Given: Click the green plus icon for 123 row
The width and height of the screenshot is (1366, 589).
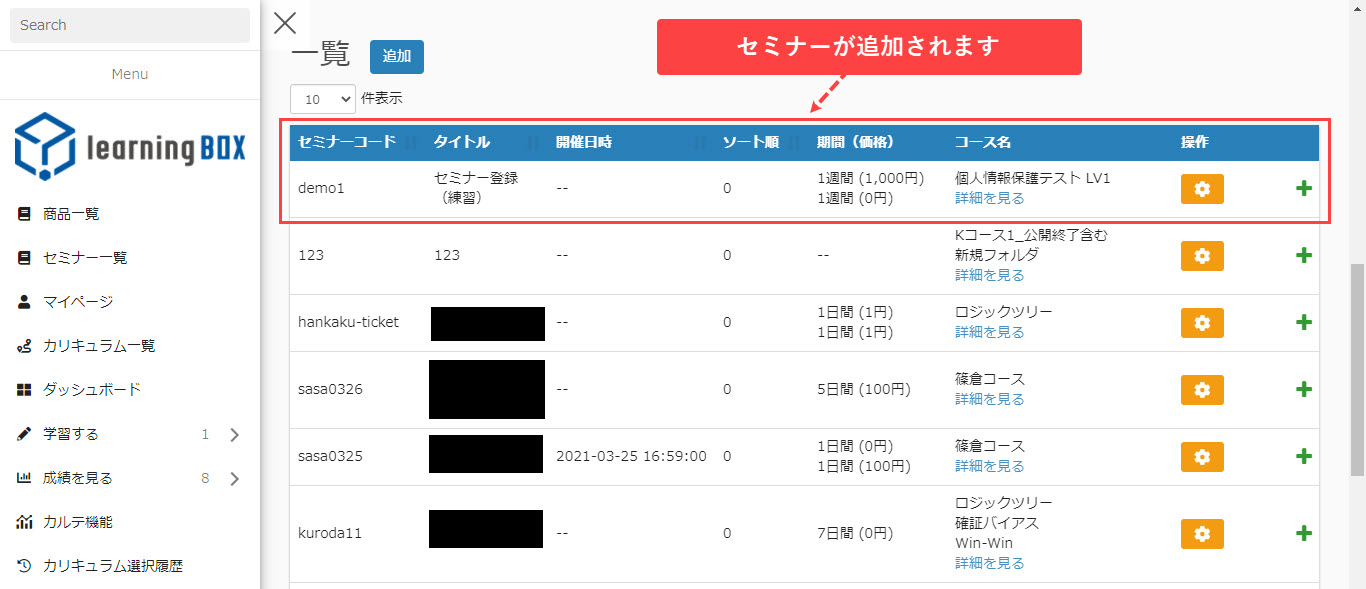Looking at the screenshot, I should [x=1303, y=255].
